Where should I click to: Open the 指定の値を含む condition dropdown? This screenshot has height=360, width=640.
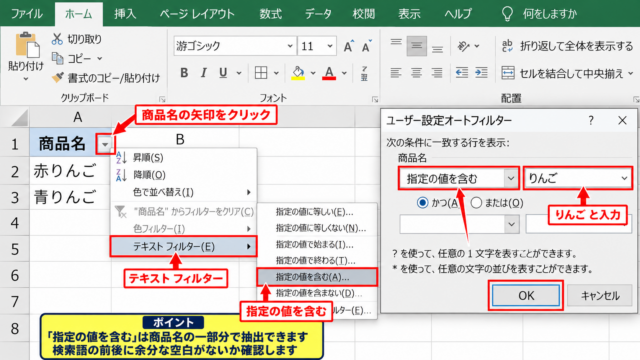(x=511, y=178)
